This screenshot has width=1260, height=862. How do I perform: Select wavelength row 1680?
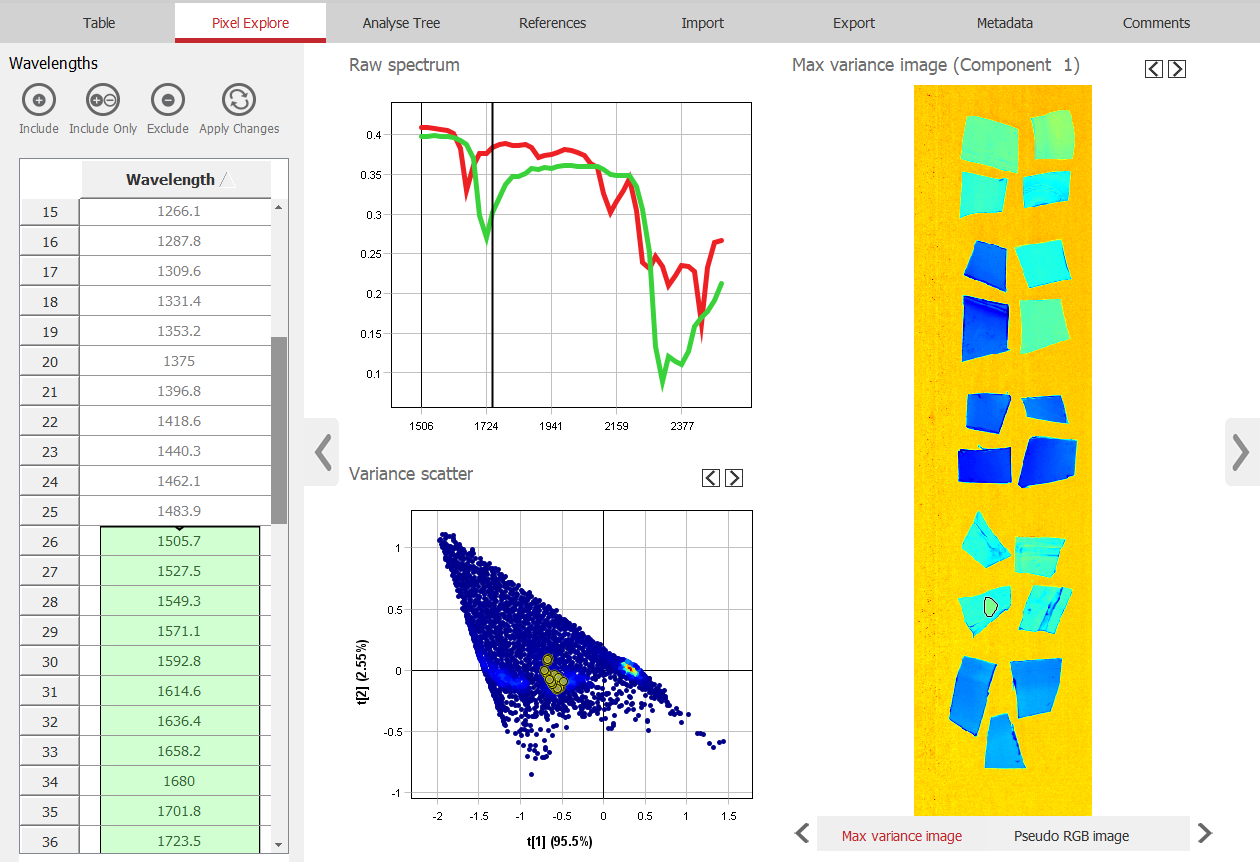180,781
